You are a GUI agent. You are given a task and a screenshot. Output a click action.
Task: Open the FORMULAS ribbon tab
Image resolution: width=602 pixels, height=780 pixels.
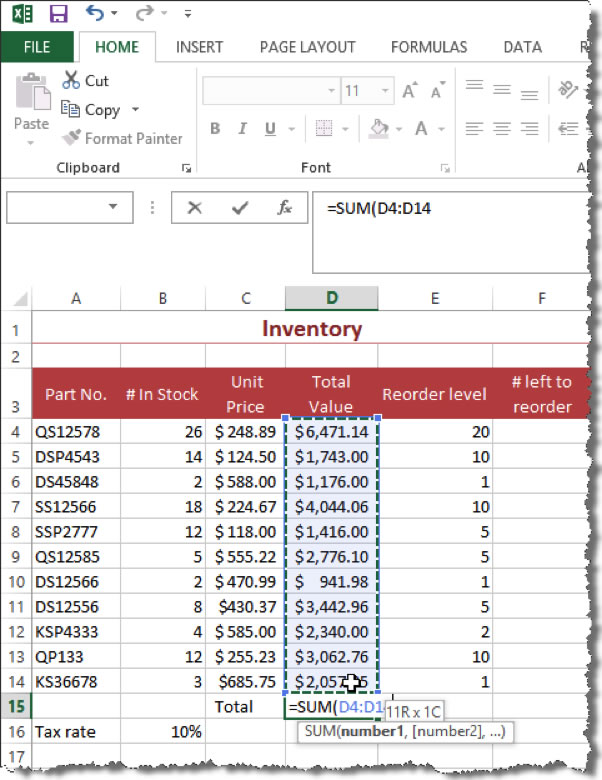[428, 47]
